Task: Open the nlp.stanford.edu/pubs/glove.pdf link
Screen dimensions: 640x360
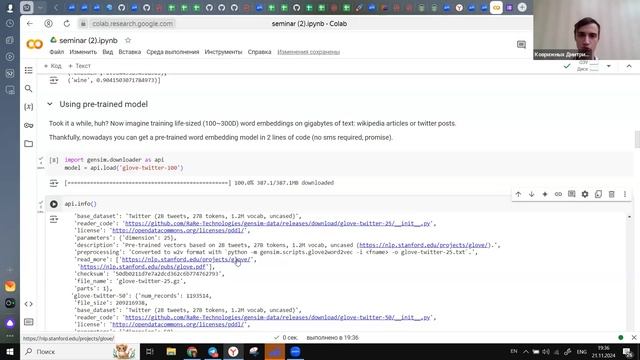Action: coord(143,267)
